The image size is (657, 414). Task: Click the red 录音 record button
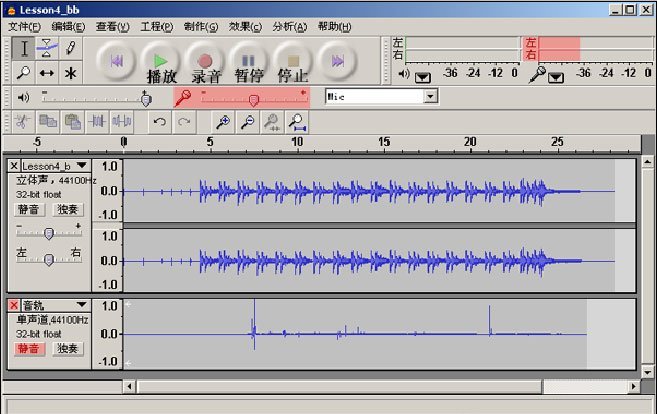(205, 62)
